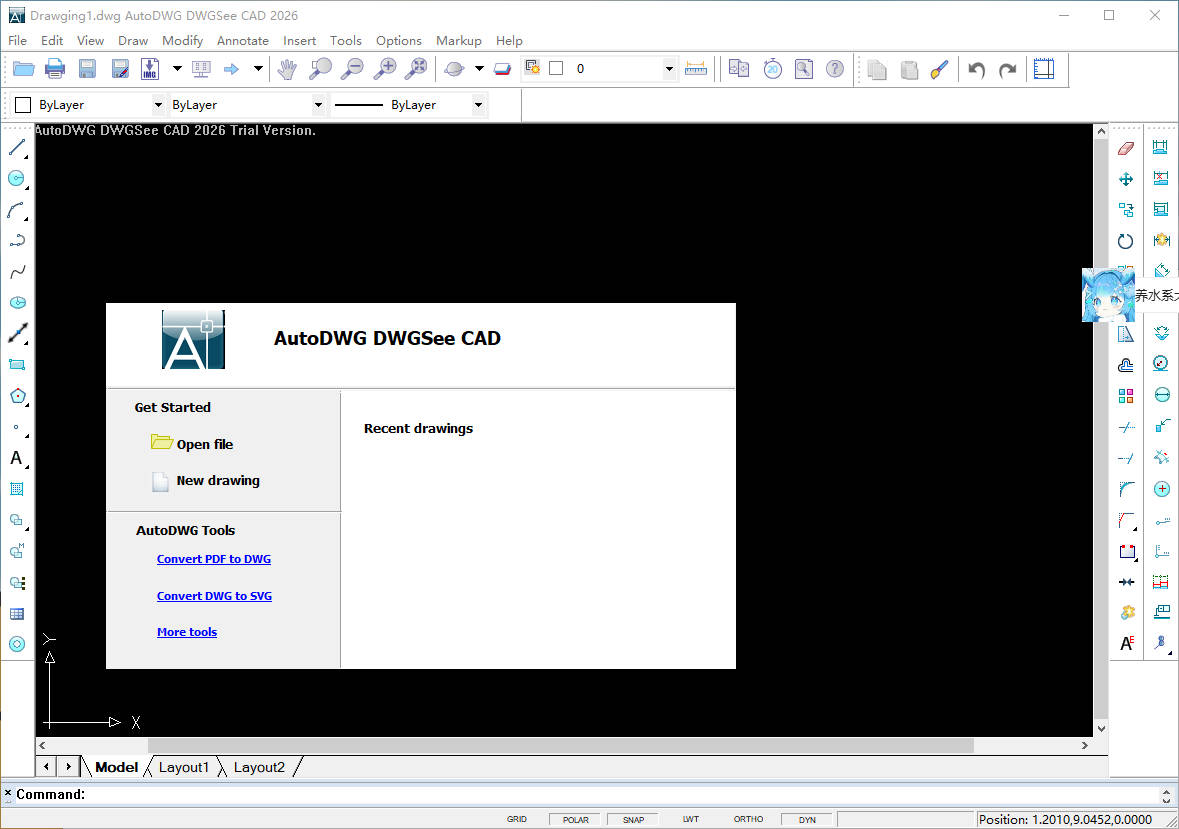Select the Table tool in left toolbar
Image resolution: width=1179 pixels, height=829 pixels.
point(17,614)
